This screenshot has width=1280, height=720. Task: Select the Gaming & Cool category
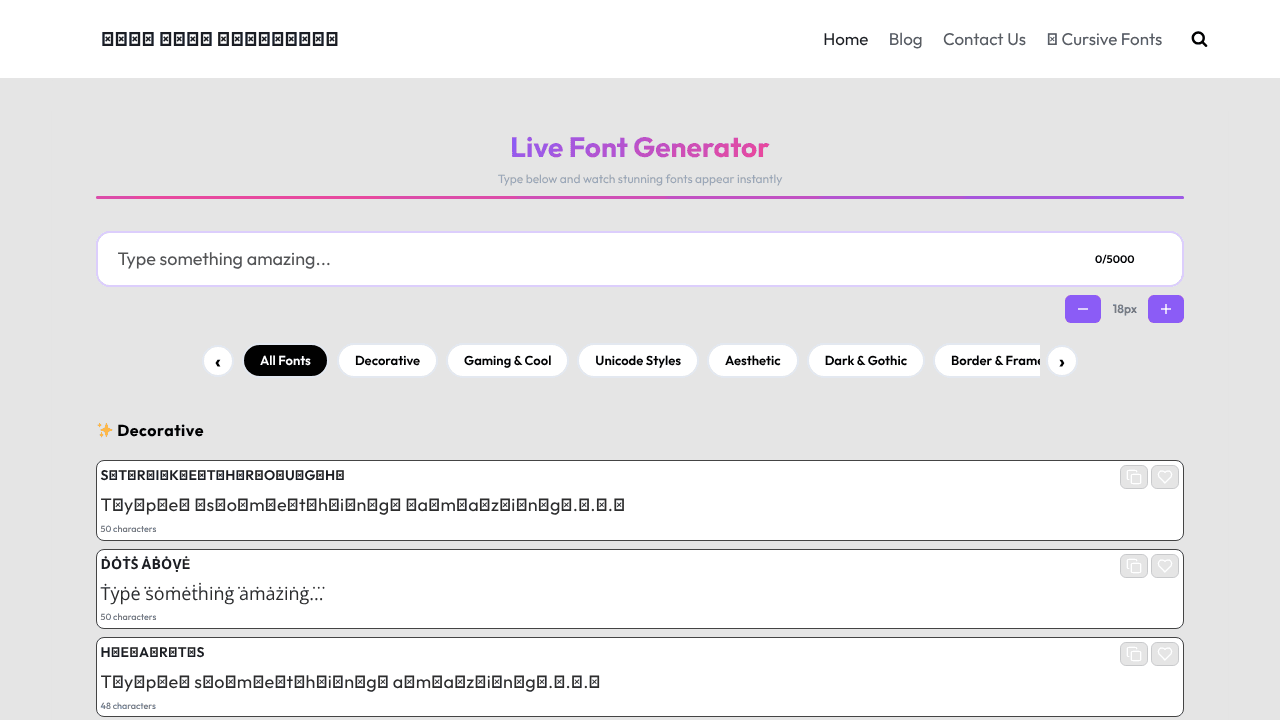point(507,361)
